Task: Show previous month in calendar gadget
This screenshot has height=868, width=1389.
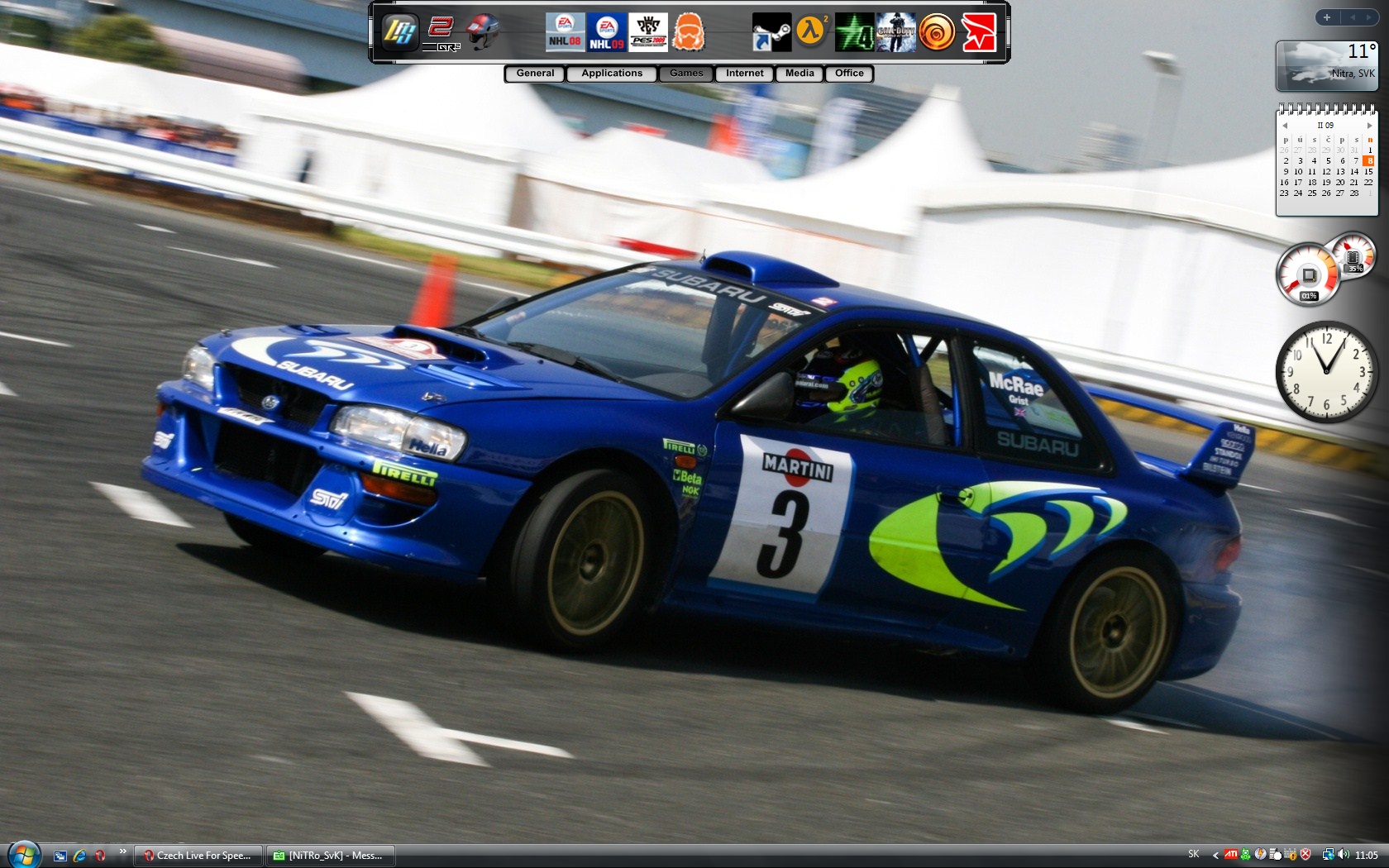Action: pos(1285,126)
